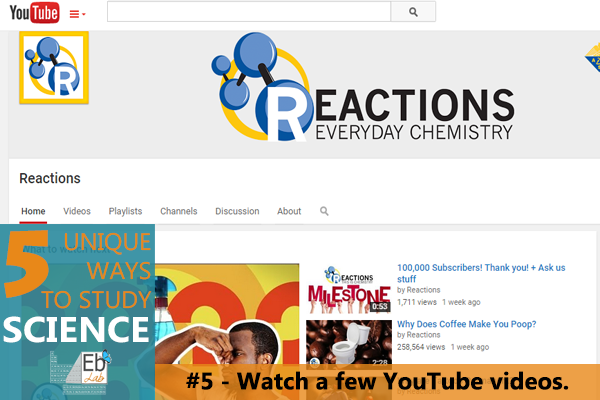Click 'by Reactions' under 100,000 Subscribers video
600x400 pixels.
419,290
